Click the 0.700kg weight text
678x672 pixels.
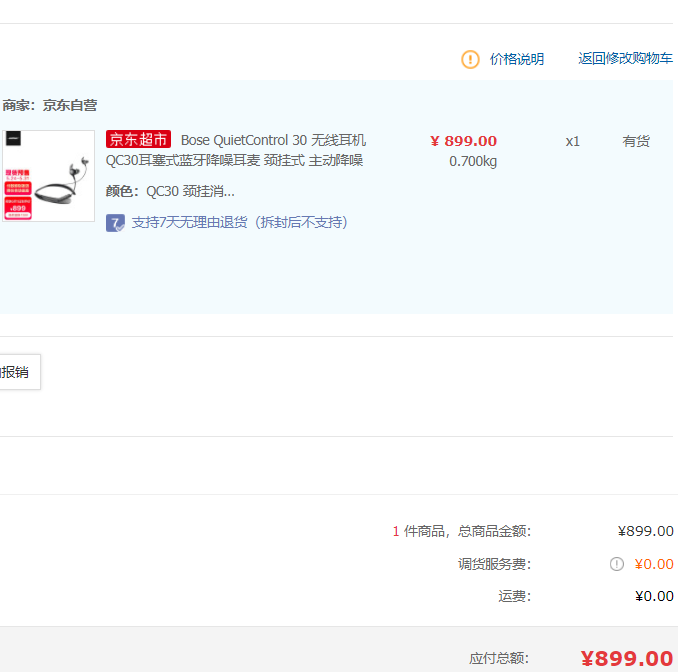473,161
